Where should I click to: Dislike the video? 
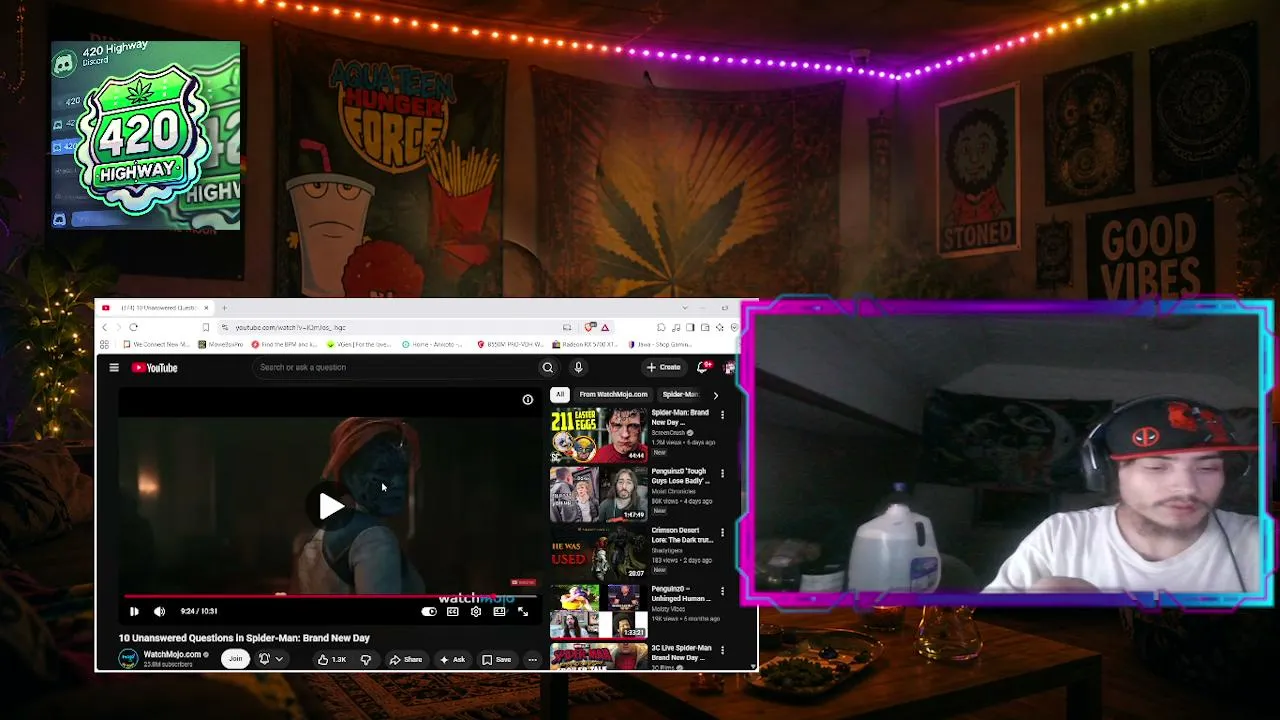[366, 659]
